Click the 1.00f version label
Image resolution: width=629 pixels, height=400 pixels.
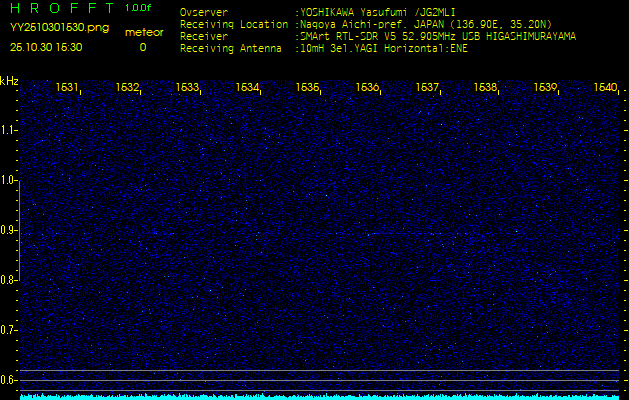click(139, 8)
